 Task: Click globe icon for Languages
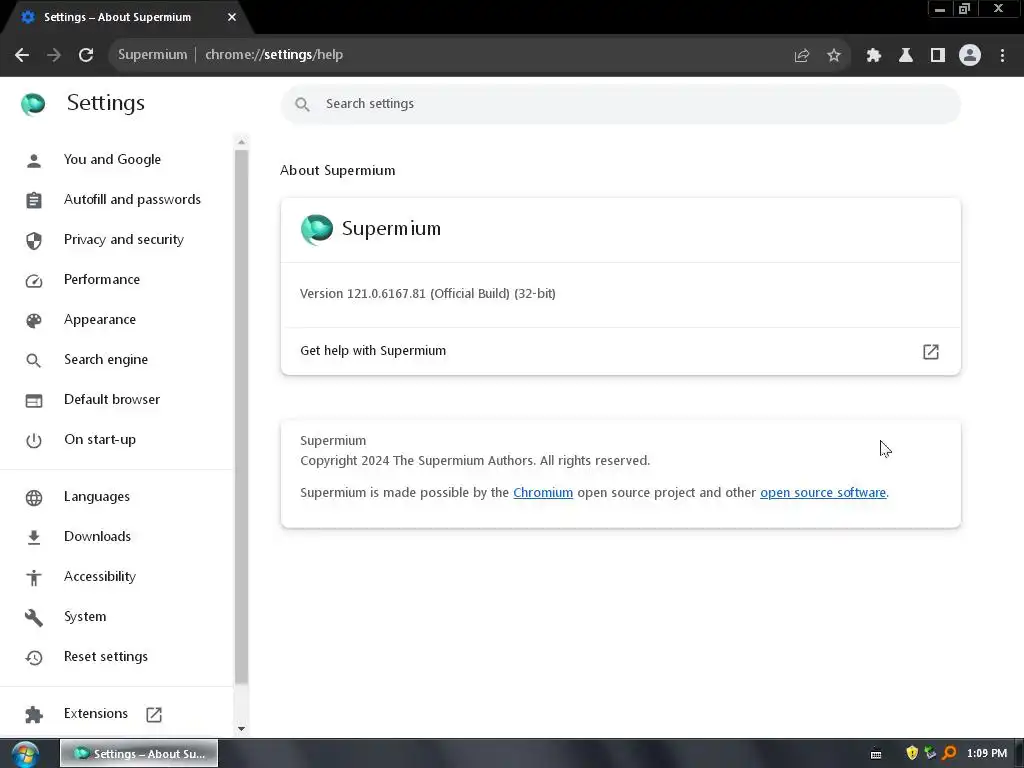pos(34,497)
